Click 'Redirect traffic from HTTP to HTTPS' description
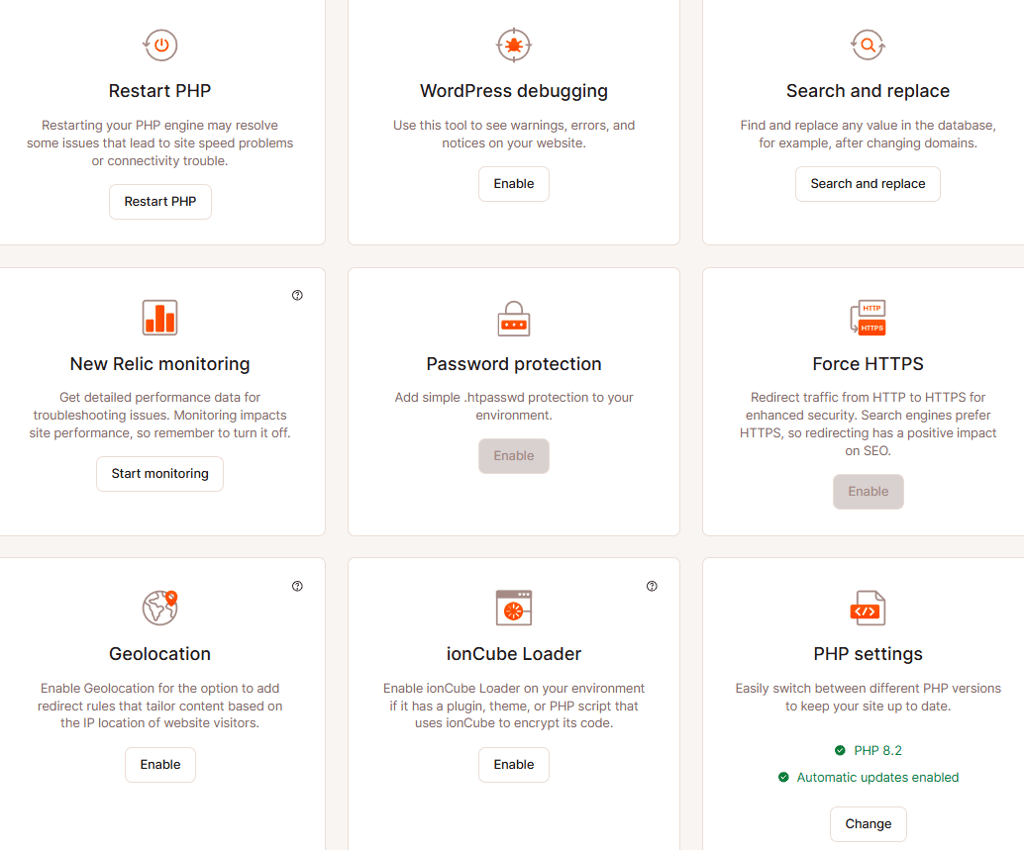Screen dimensions: 1024x850 [868, 424]
